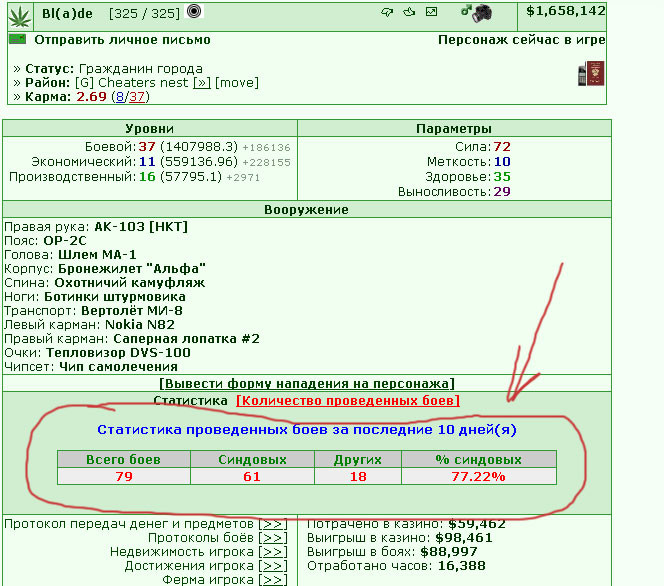Open >> next to Недвижимость игрока

(x=273, y=552)
